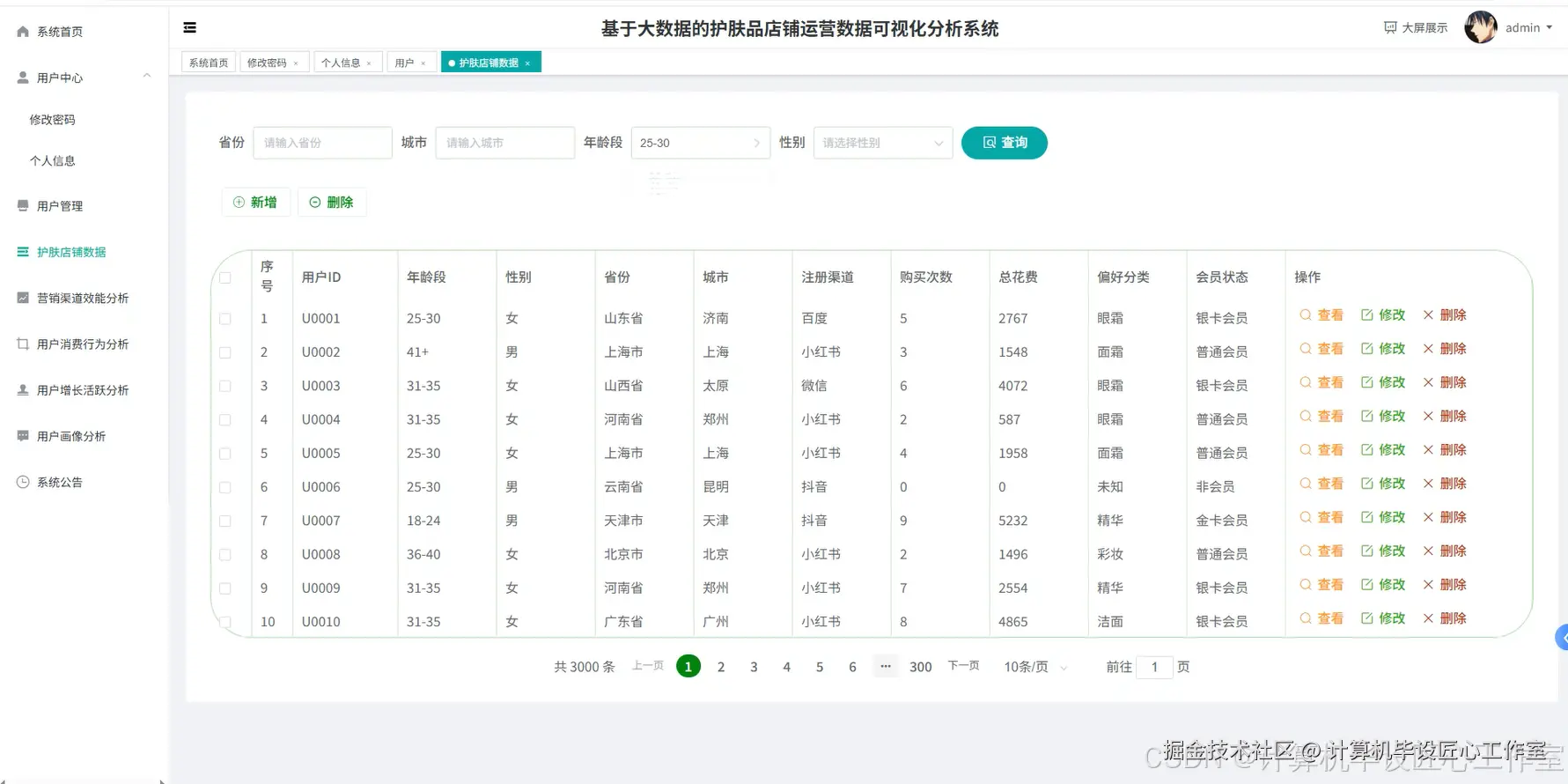Toggle the hamburger sidebar collapse icon
Viewport: 1568px width, 784px height.
(189, 28)
